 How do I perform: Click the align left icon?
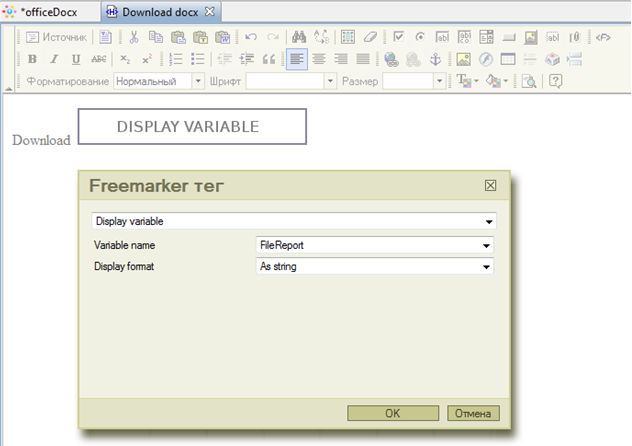point(297,59)
